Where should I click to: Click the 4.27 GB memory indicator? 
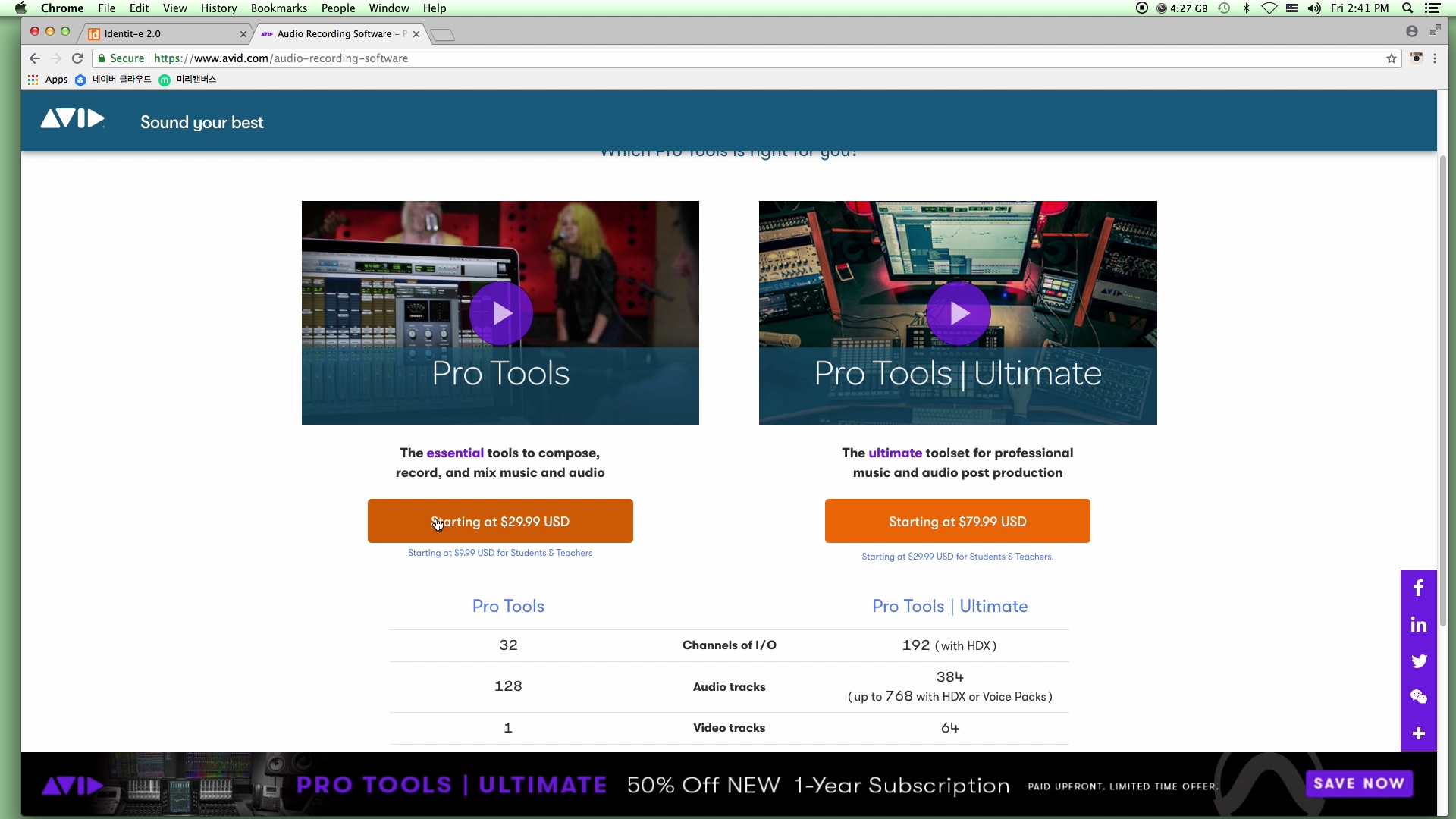click(x=1182, y=8)
